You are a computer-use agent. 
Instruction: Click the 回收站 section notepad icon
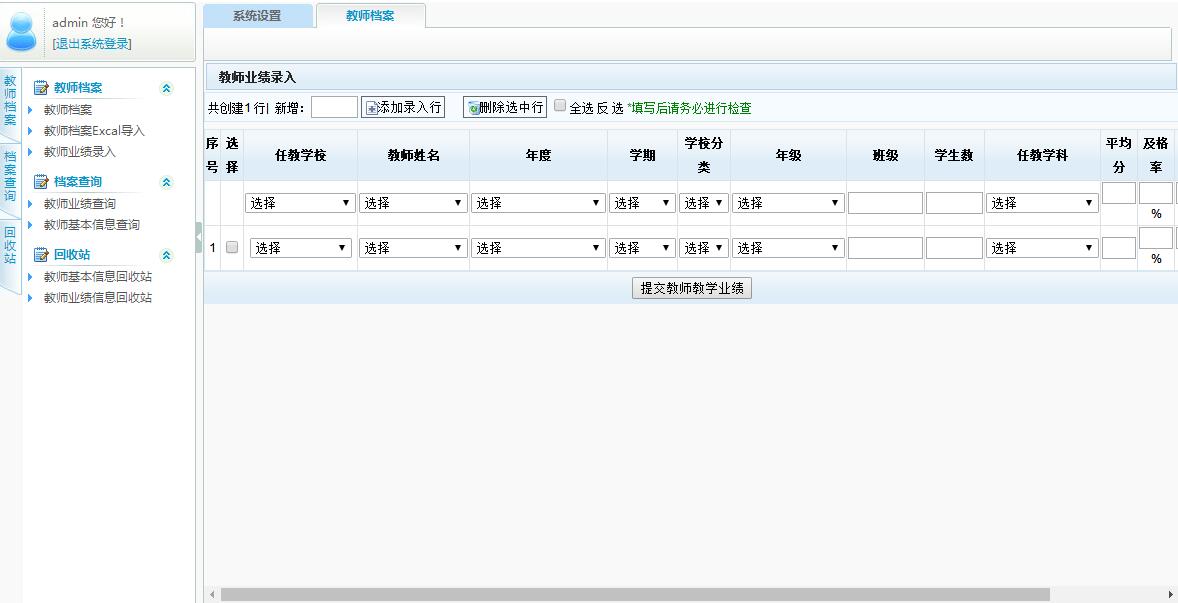[41, 255]
